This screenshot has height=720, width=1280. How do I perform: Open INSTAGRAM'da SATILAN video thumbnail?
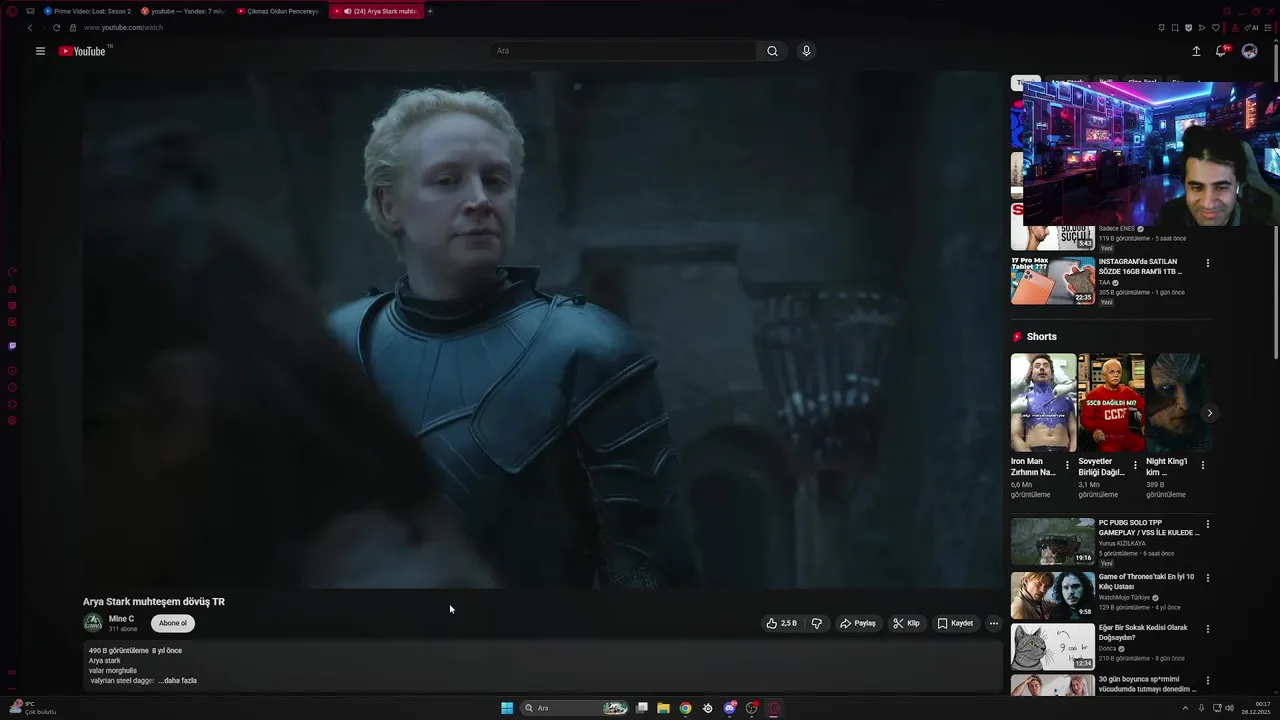pos(1052,281)
